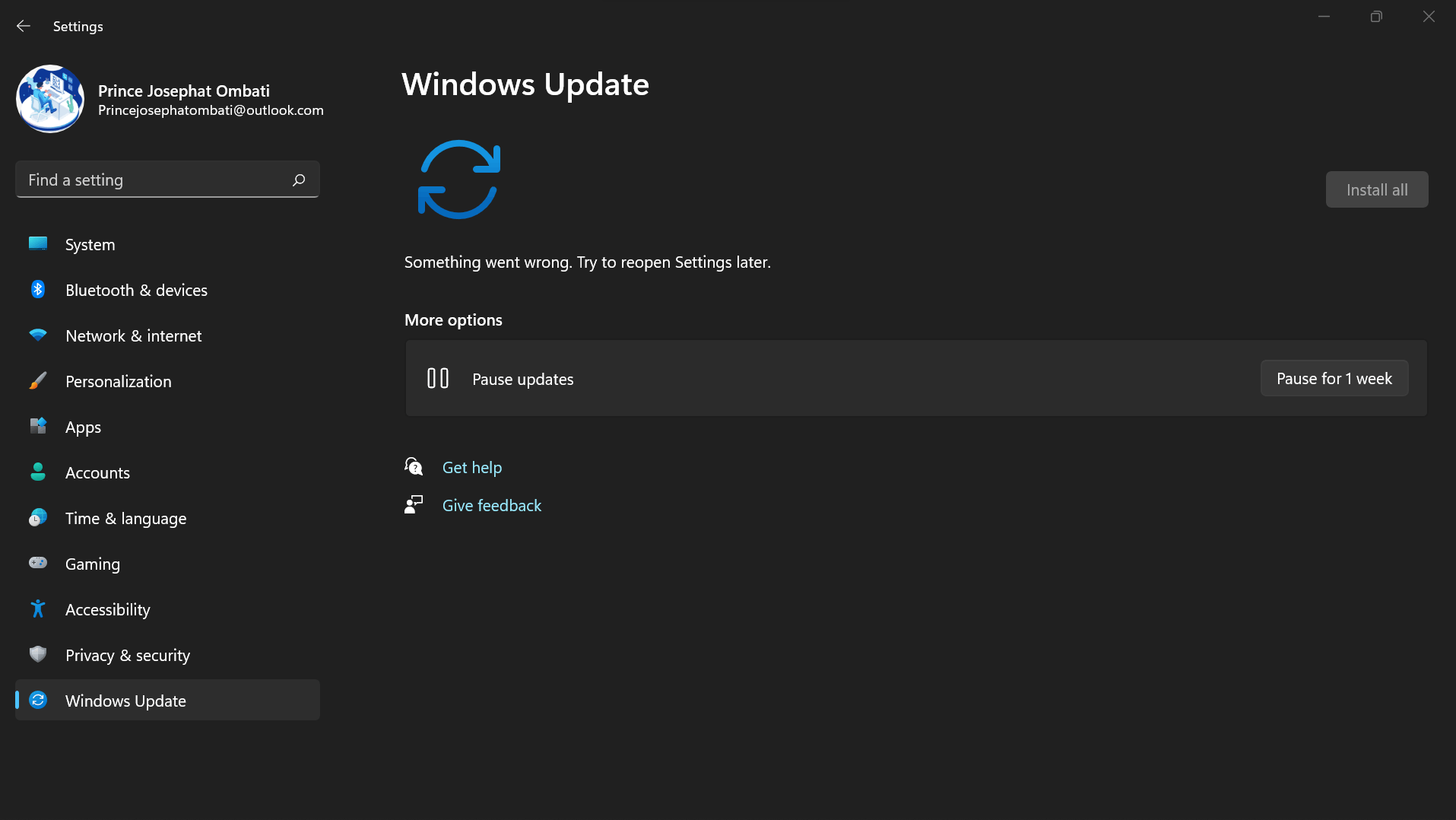Restore down the Settings window
This screenshot has height=820, width=1456.
[1376, 17]
